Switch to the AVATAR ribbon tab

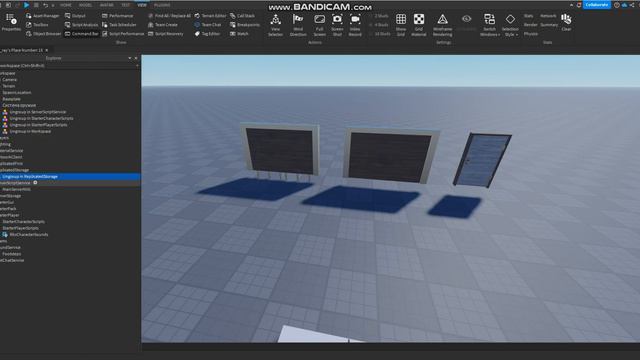coord(107,5)
